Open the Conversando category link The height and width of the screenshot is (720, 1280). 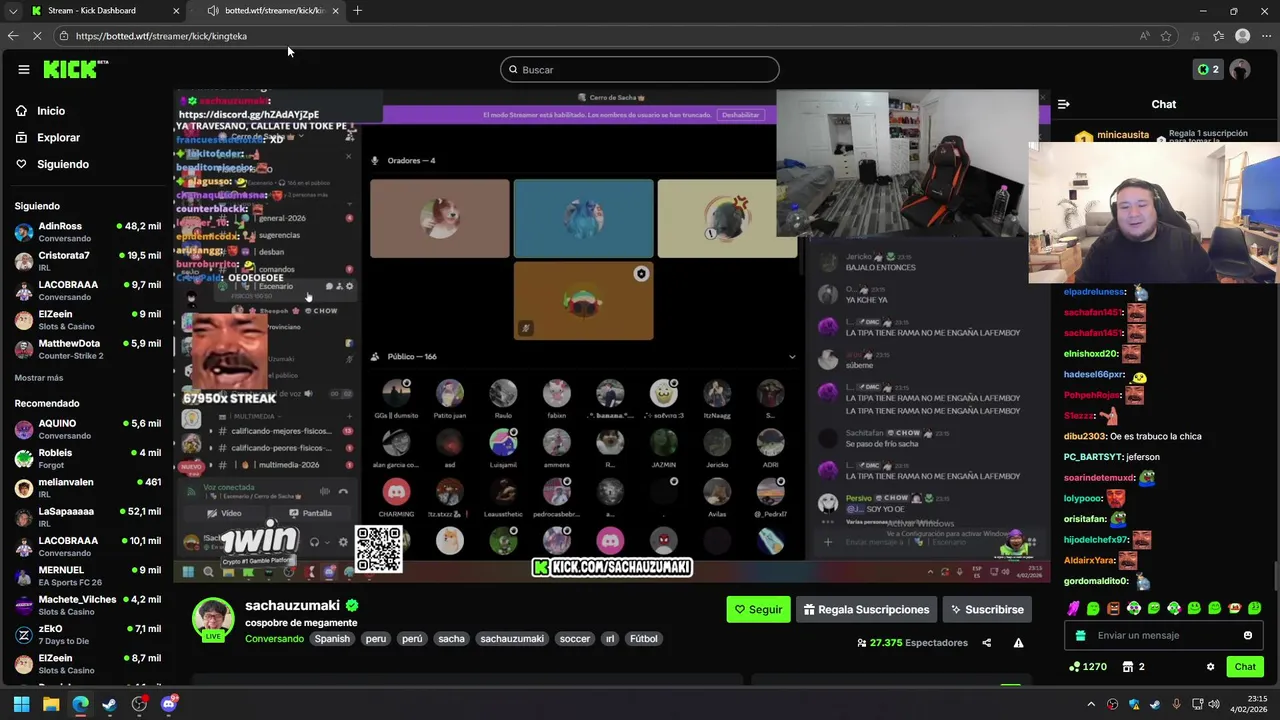[274, 639]
